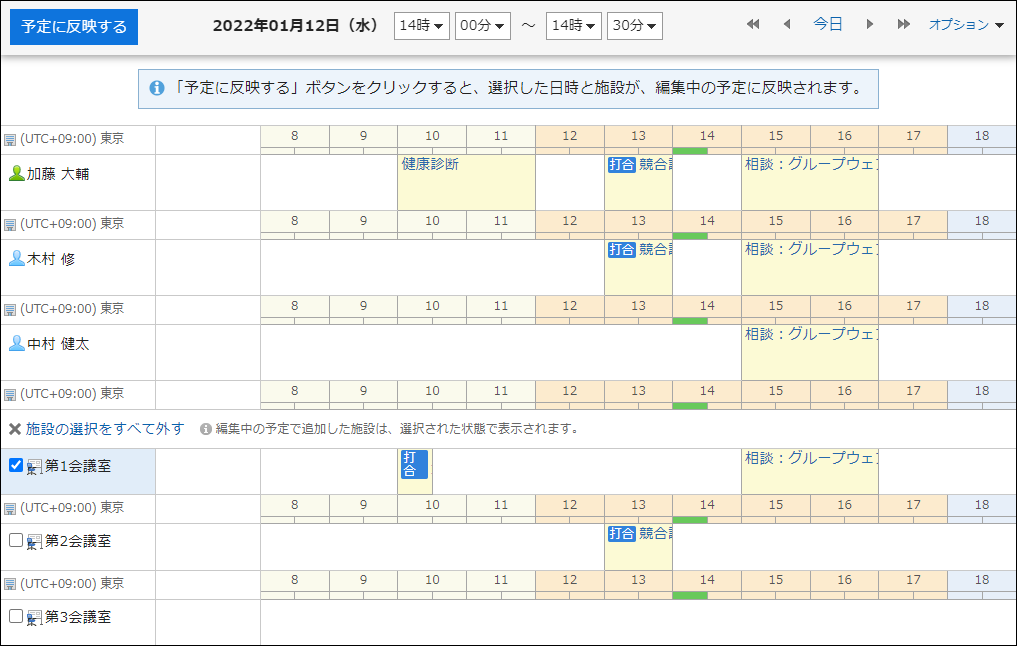This screenshot has height=646, width=1017.
Task: Click the date 2022年01月12日（水）
Action: coord(297,25)
